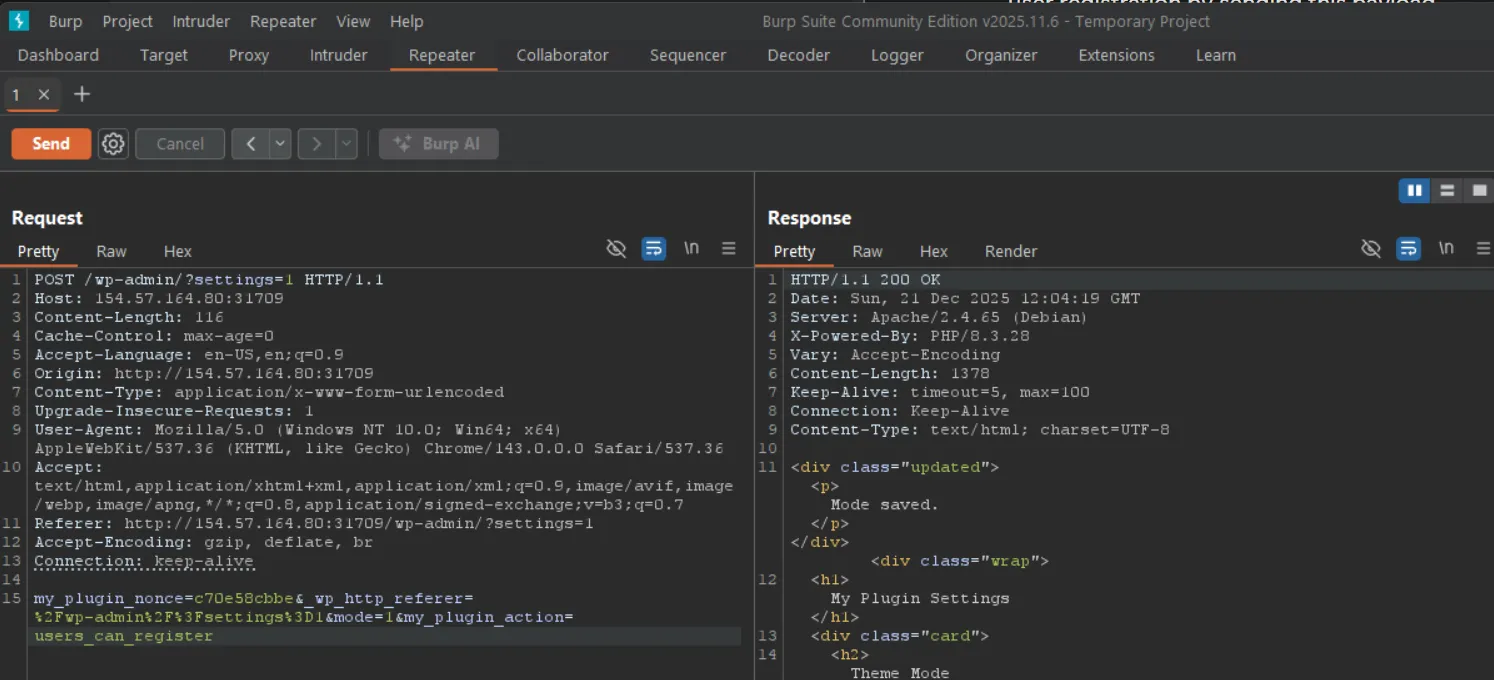Toggle hidden characters visibility in Request
This screenshot has height=680, width=1494.
[617, 249]
